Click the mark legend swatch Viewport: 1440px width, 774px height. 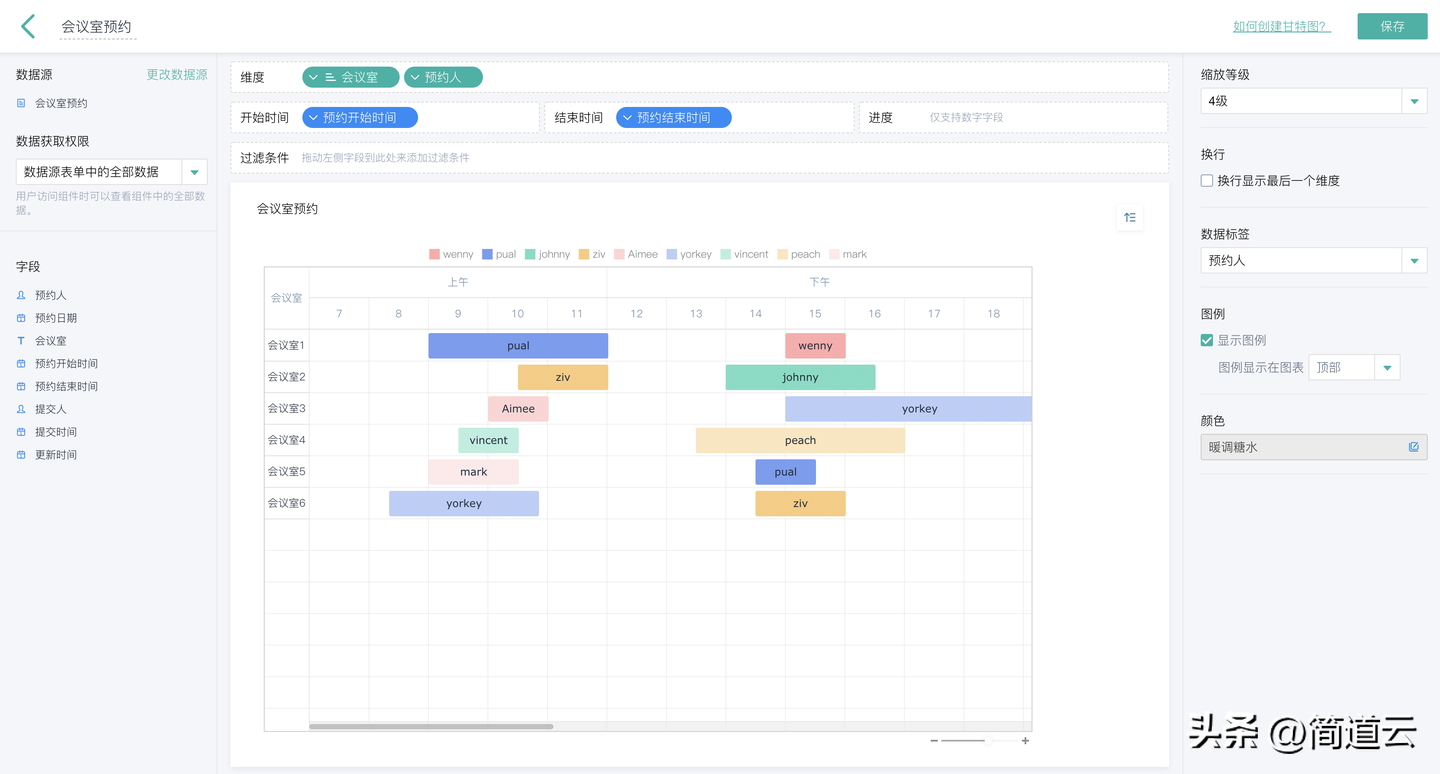click(x=834, y=254)
